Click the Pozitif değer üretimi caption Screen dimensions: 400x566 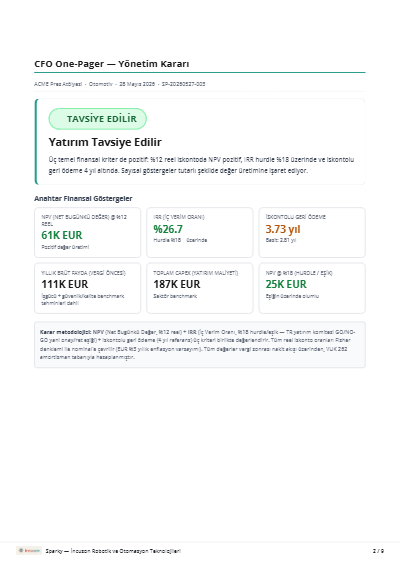pos(65,247)
